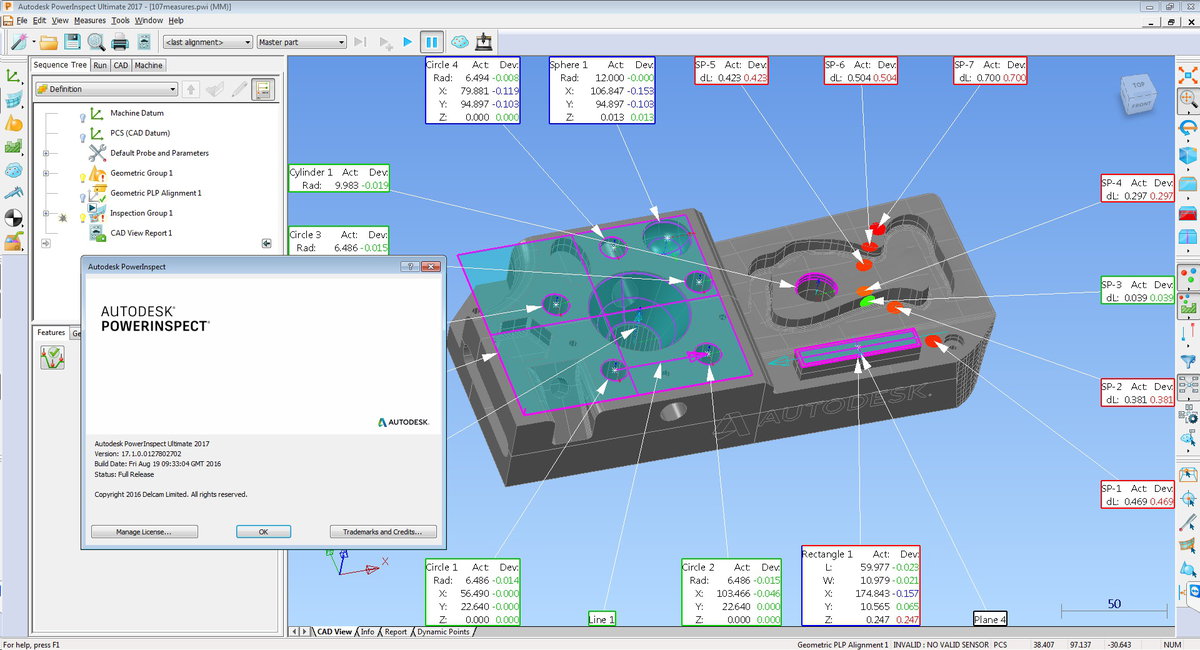Select the caliper icon in left toolbar
The height and width of the screenshot is (650, 1200).
13,193
